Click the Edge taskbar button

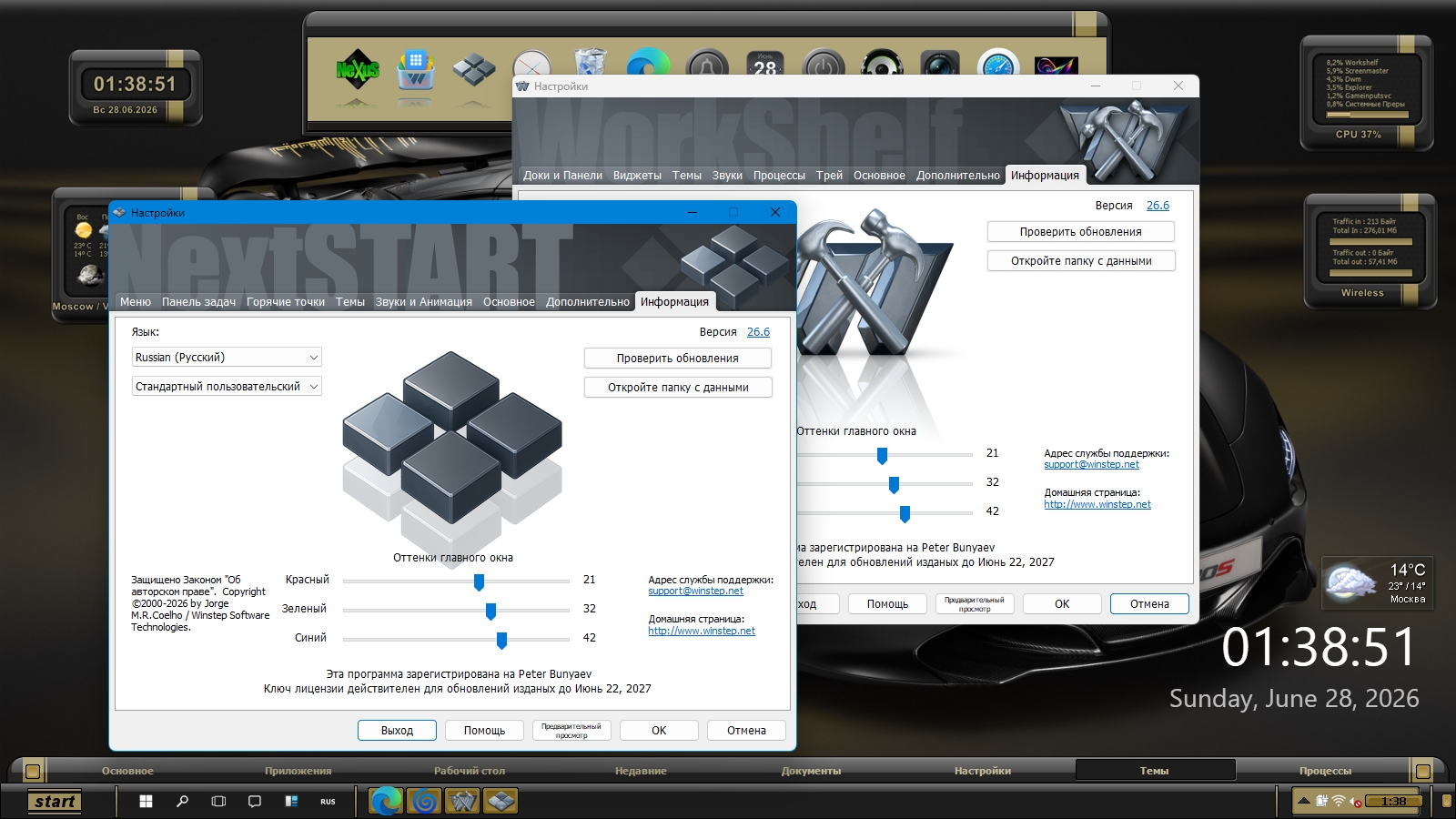click(x=386, y=801)
